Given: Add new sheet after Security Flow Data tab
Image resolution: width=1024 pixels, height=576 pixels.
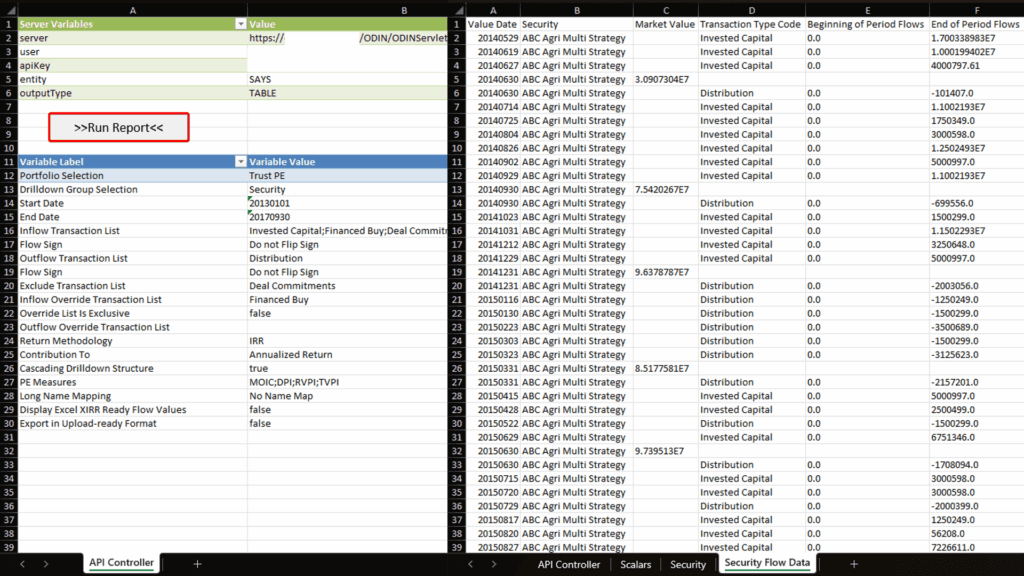Looking at the screenshot, I should (x=853, y=564).
